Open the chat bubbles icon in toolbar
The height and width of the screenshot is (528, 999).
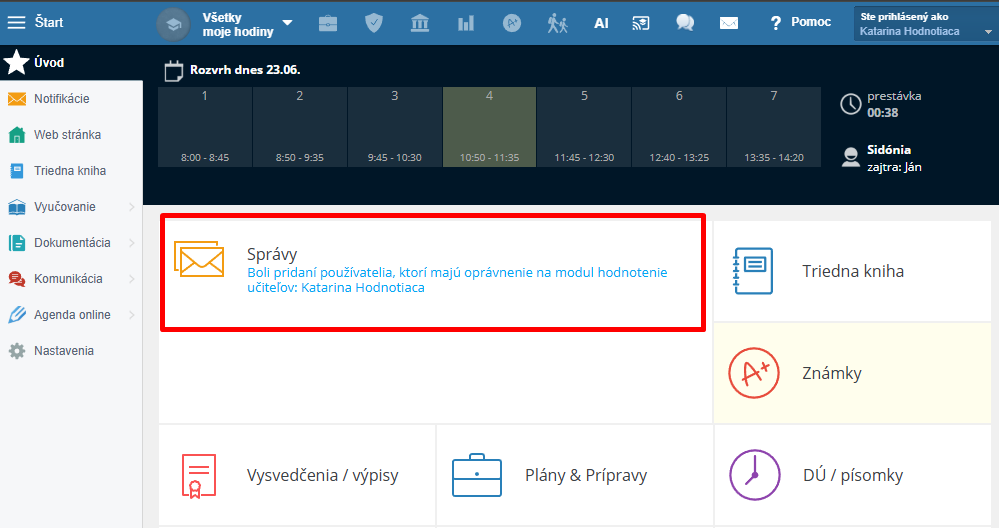tap(685, 24)
